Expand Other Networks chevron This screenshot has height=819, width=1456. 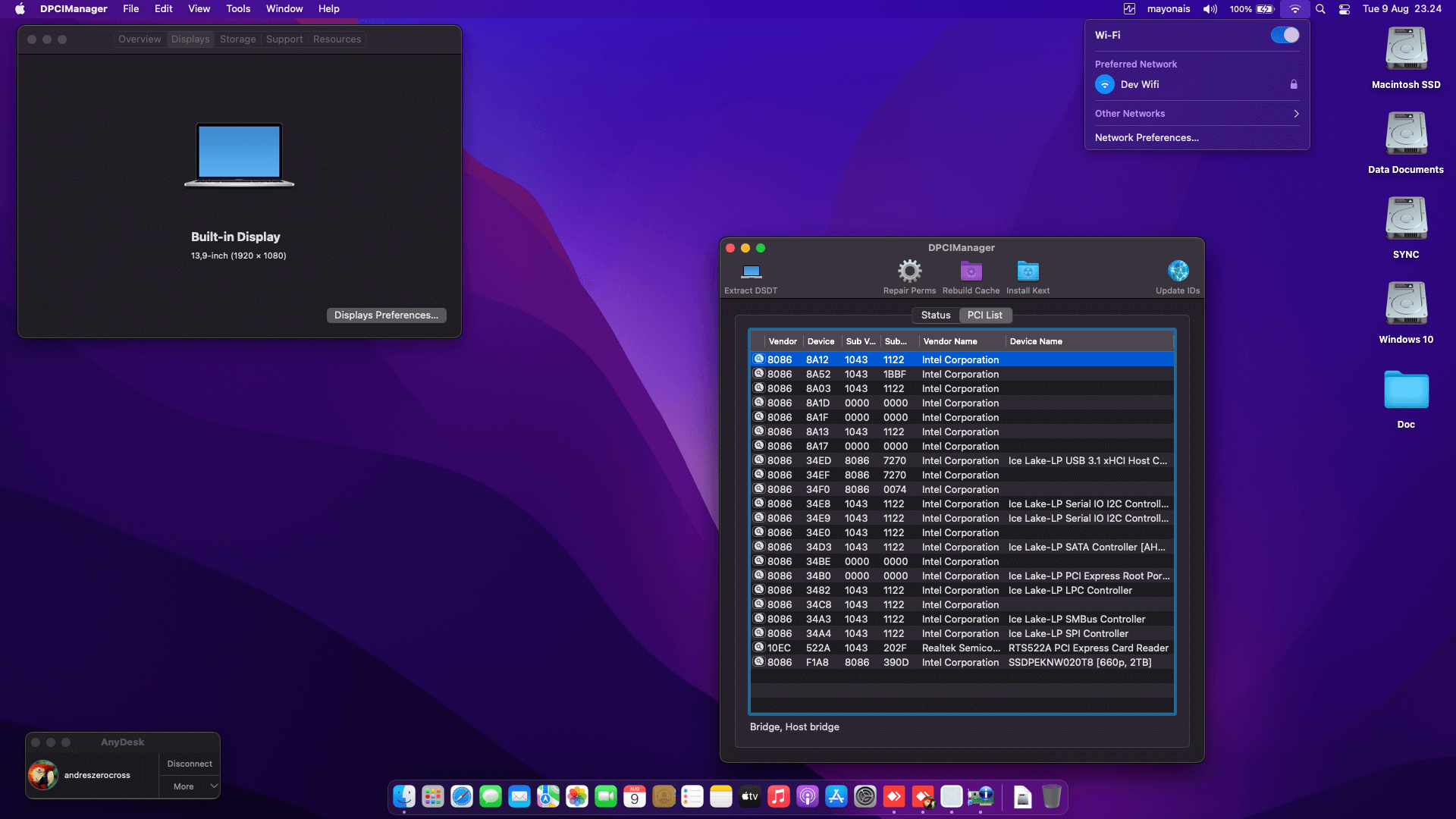click(x=1296, y=114)
